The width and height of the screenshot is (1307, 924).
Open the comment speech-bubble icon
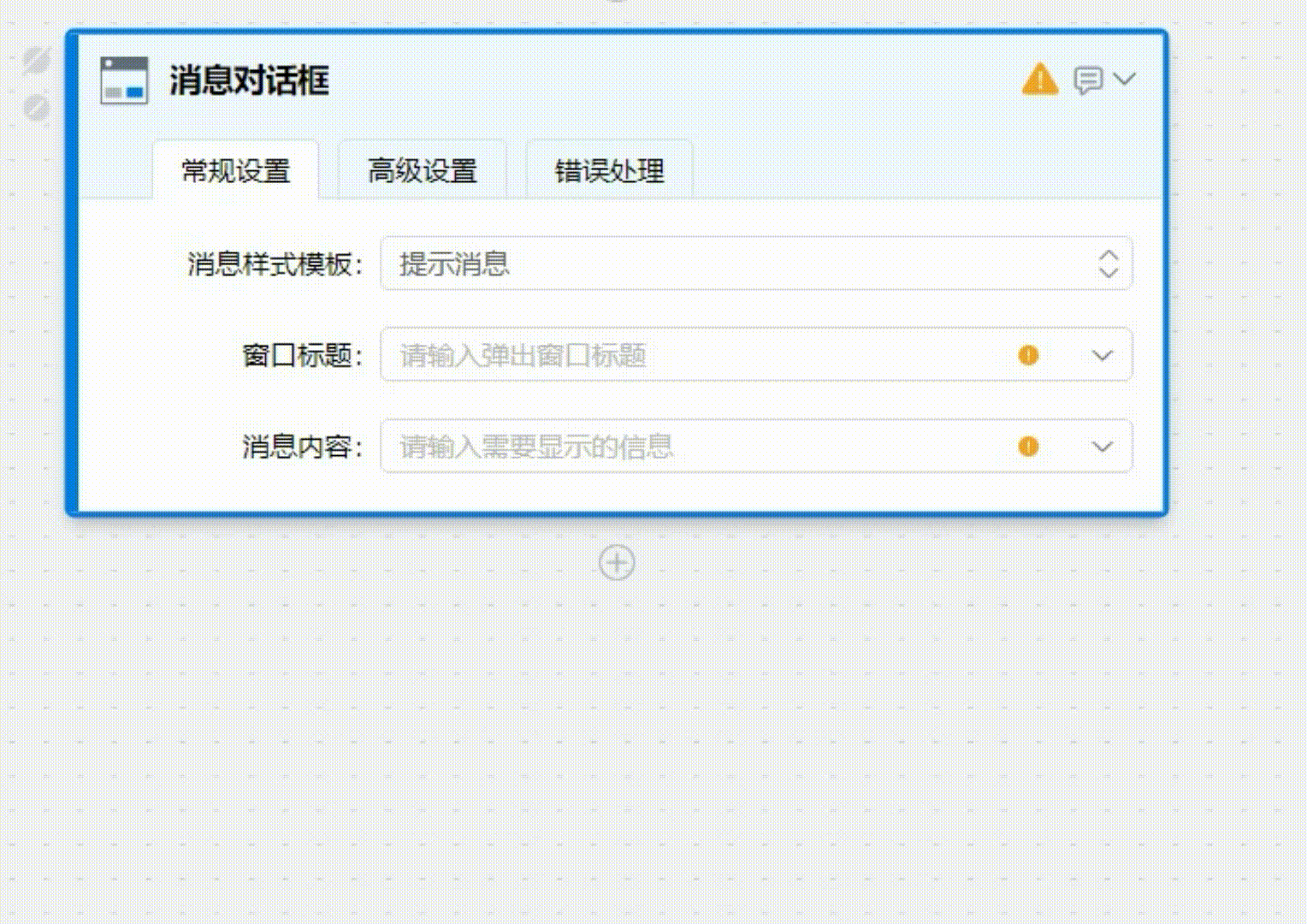[1087, 80]
